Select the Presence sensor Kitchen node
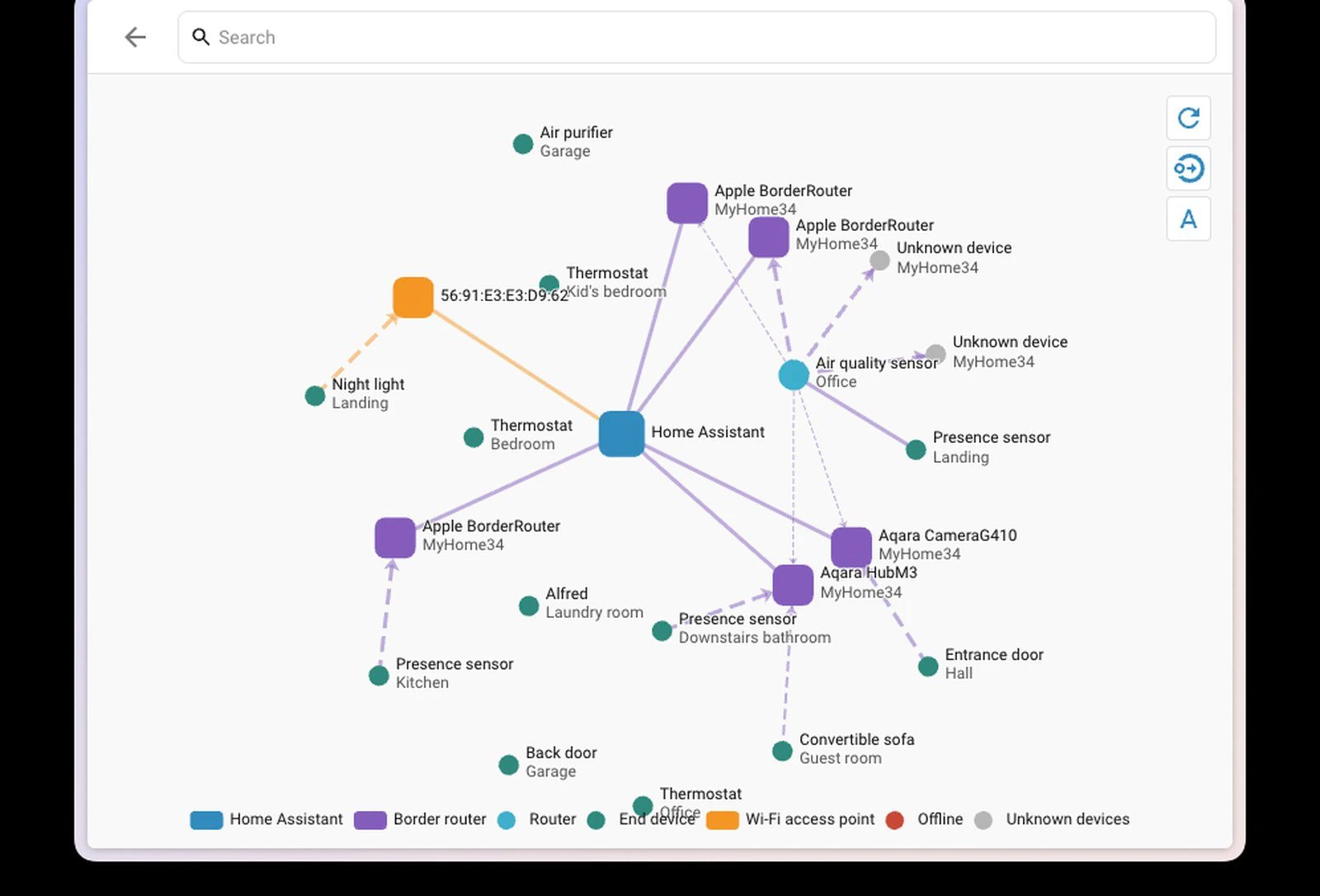Screen dimensions: 1320x896 pos(379,676)
